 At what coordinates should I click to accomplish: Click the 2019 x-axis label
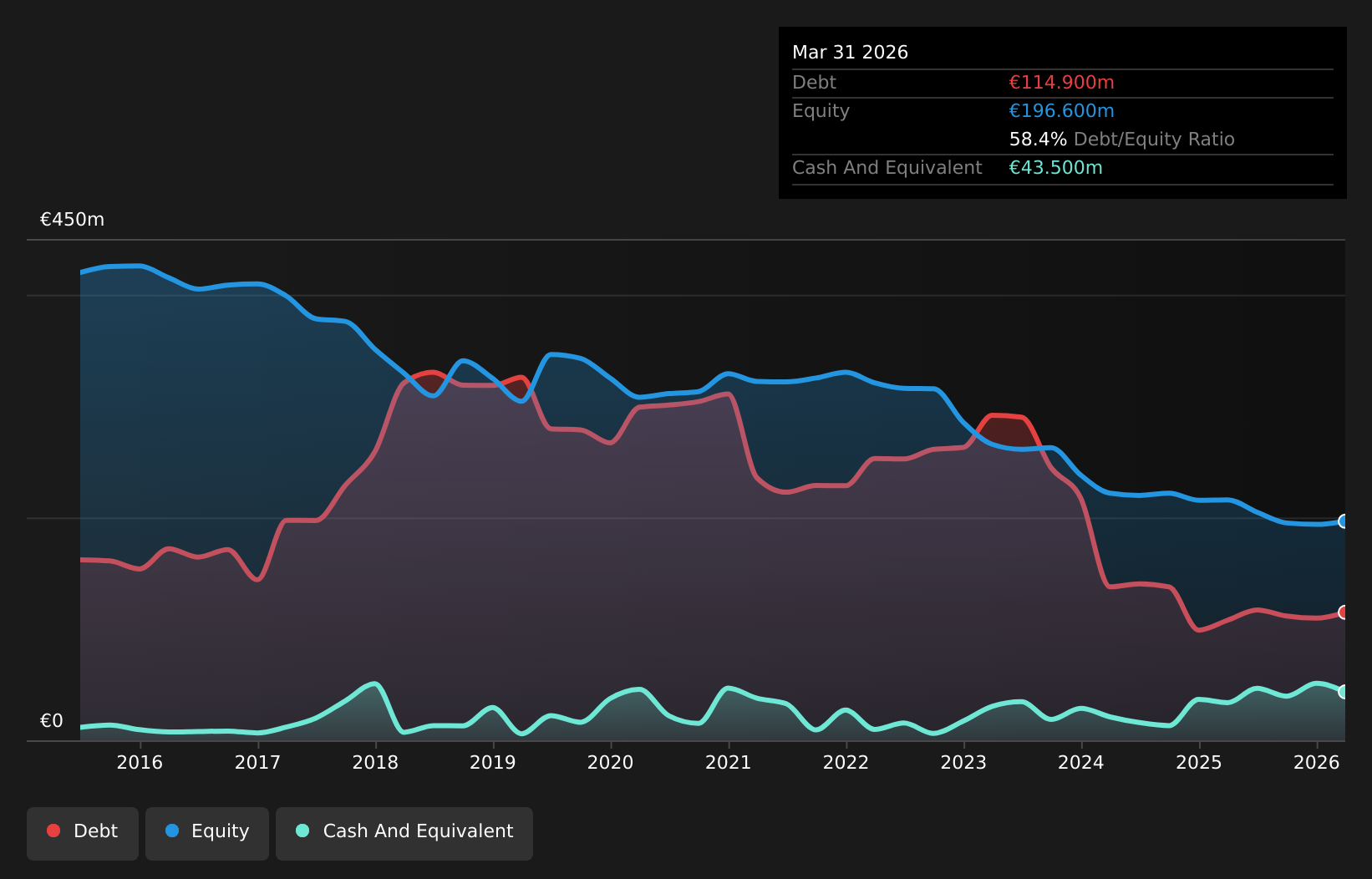click(x=493, y=762)
